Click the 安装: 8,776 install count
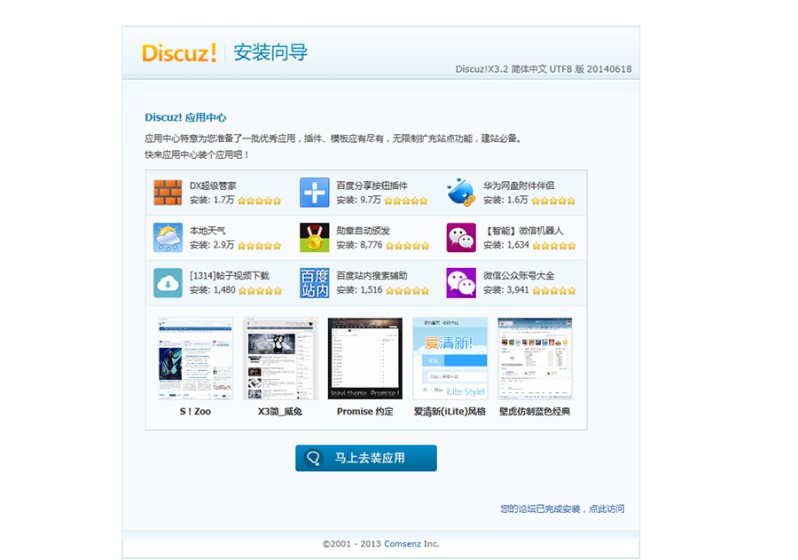 (x=359, y=245)
